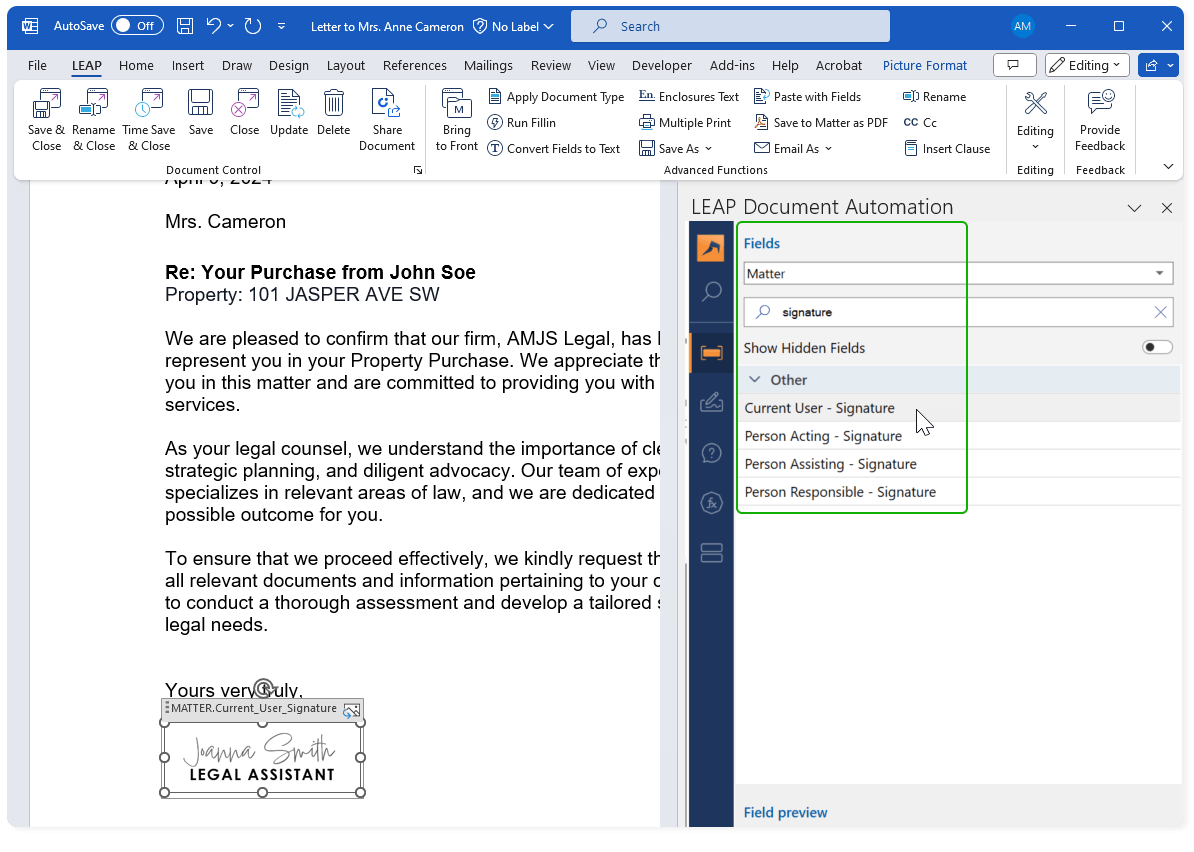Click the Save & Close ribbon icon
The image size is (1194, 852).
(x=46, y=104)
